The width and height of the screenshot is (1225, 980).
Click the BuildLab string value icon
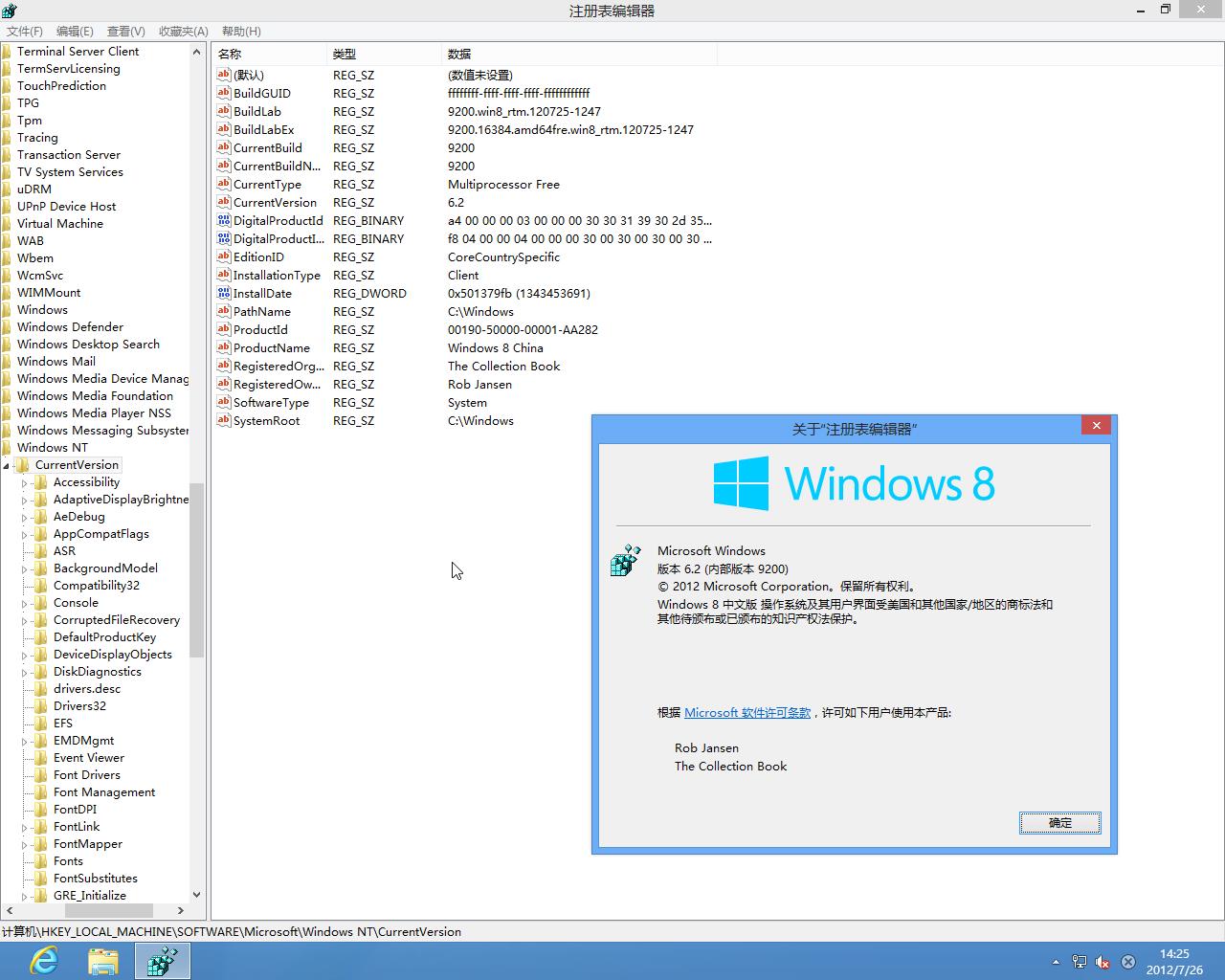[x=224, y=111]
